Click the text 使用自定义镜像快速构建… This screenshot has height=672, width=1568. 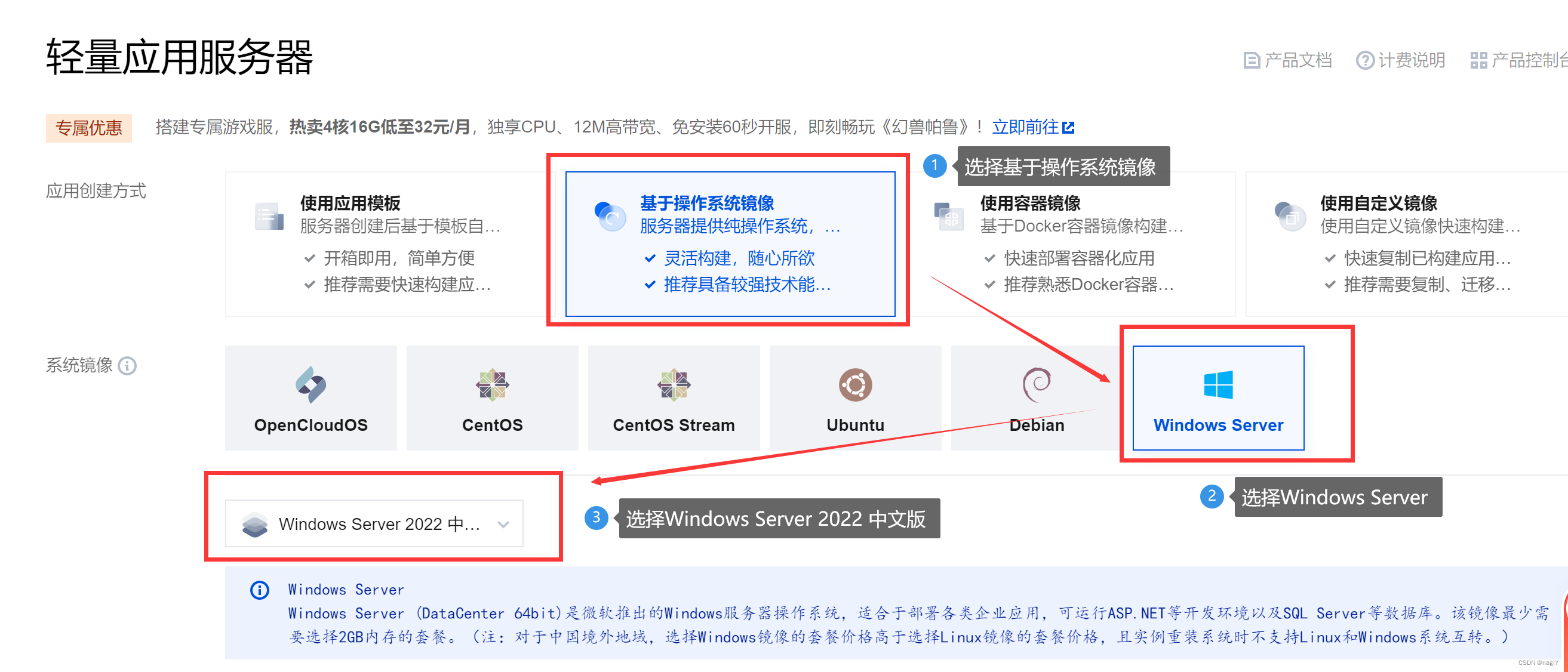(x=1421, y=226)
